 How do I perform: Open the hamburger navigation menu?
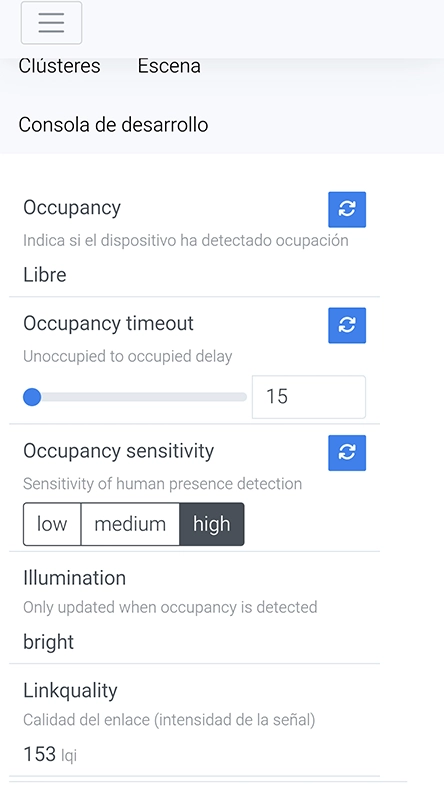tap(51, 23)
